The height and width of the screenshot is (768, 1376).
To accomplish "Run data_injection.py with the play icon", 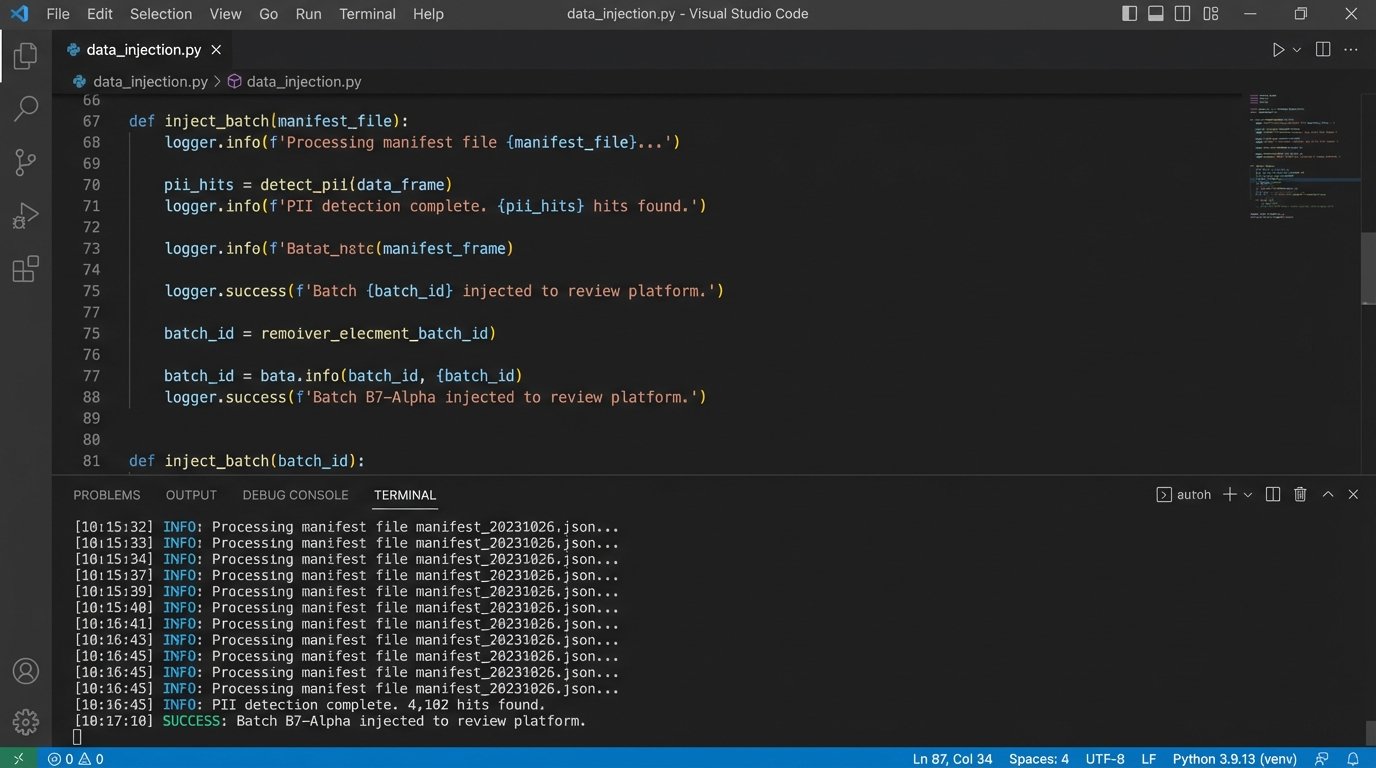I will tap(1277, 48).
